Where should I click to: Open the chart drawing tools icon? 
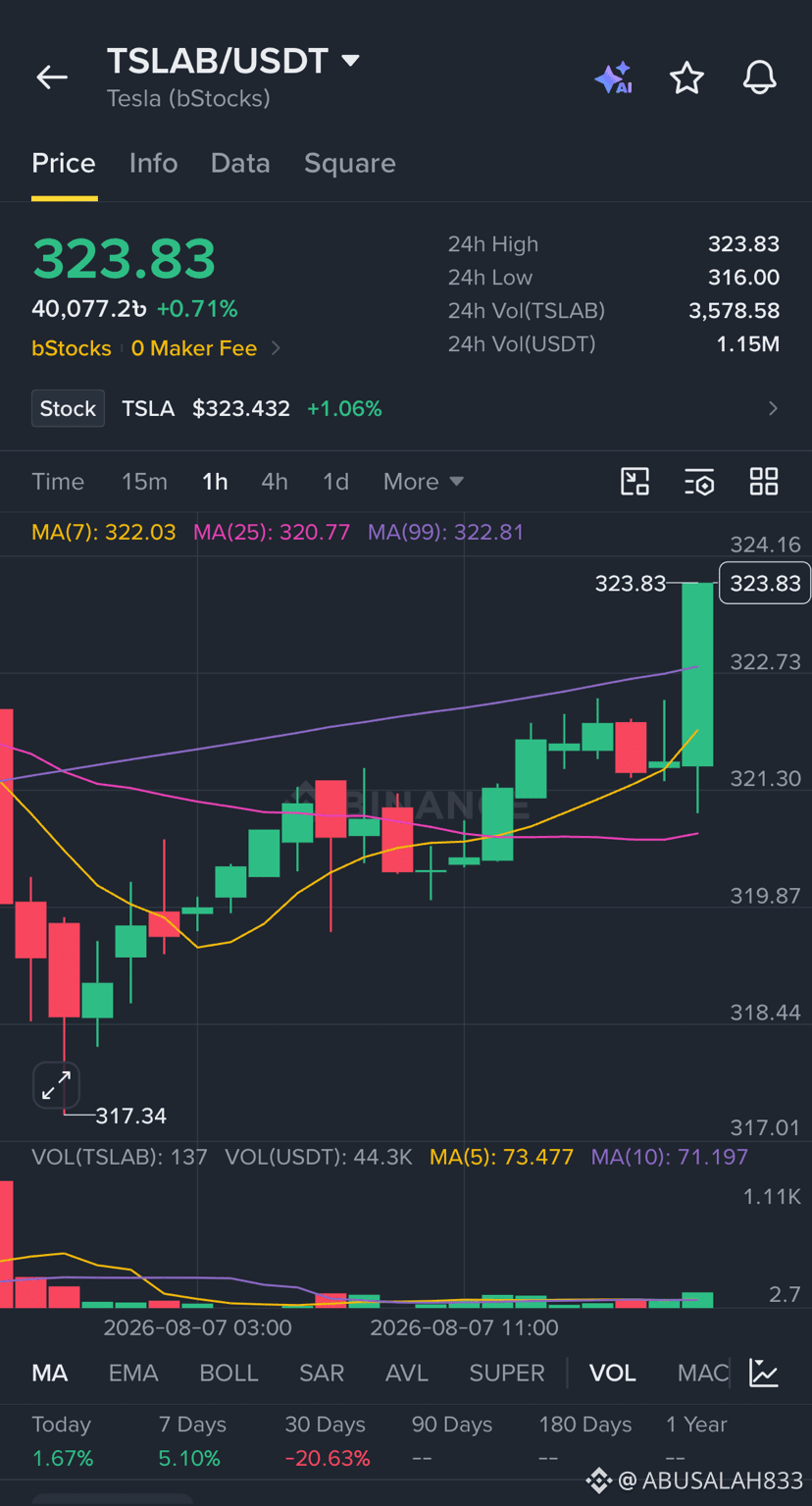pyautogui.click(x=635, y=482)
